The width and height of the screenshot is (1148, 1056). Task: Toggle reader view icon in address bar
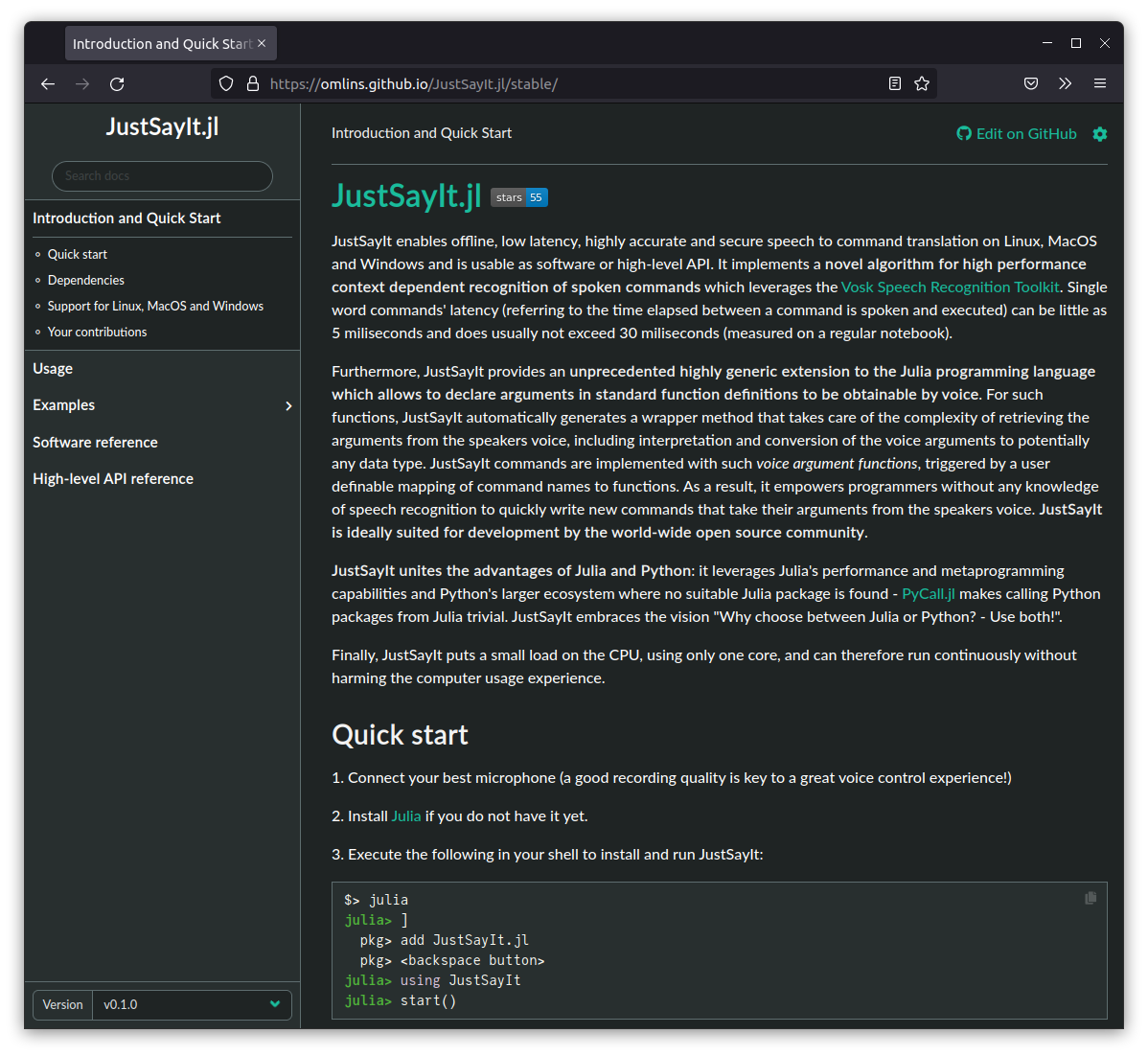pyautogui.click(x=895, y=83)
